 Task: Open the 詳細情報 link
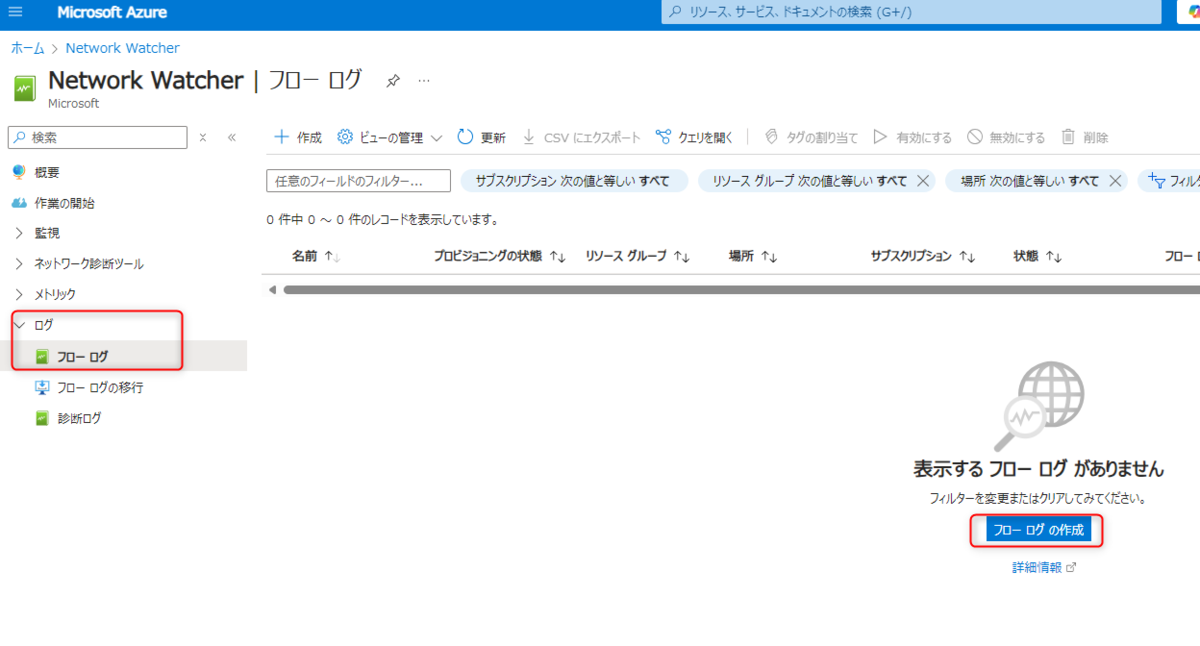tap(1044, 567)
